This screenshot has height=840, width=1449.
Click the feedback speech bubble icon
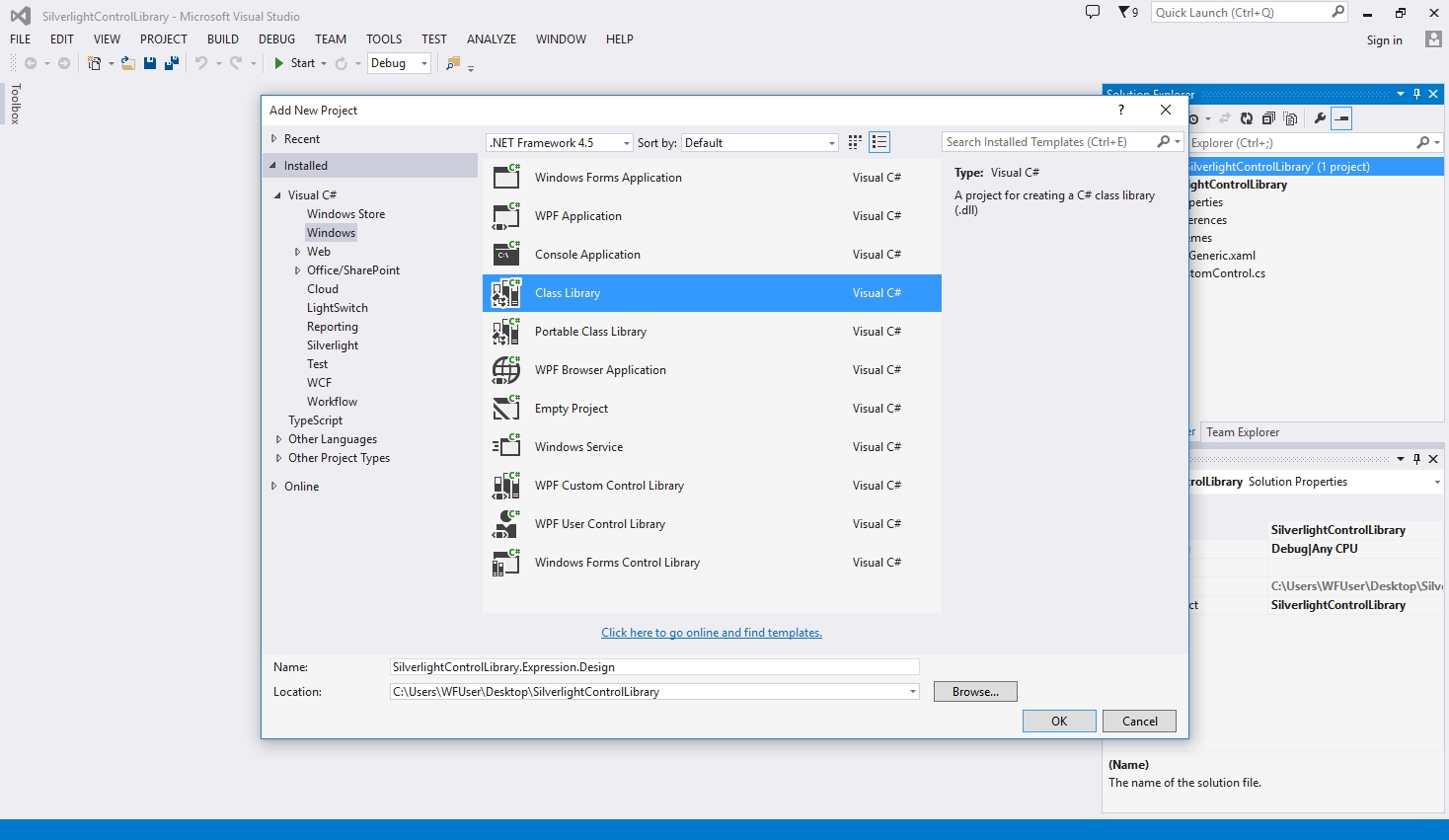[1093, 13]
